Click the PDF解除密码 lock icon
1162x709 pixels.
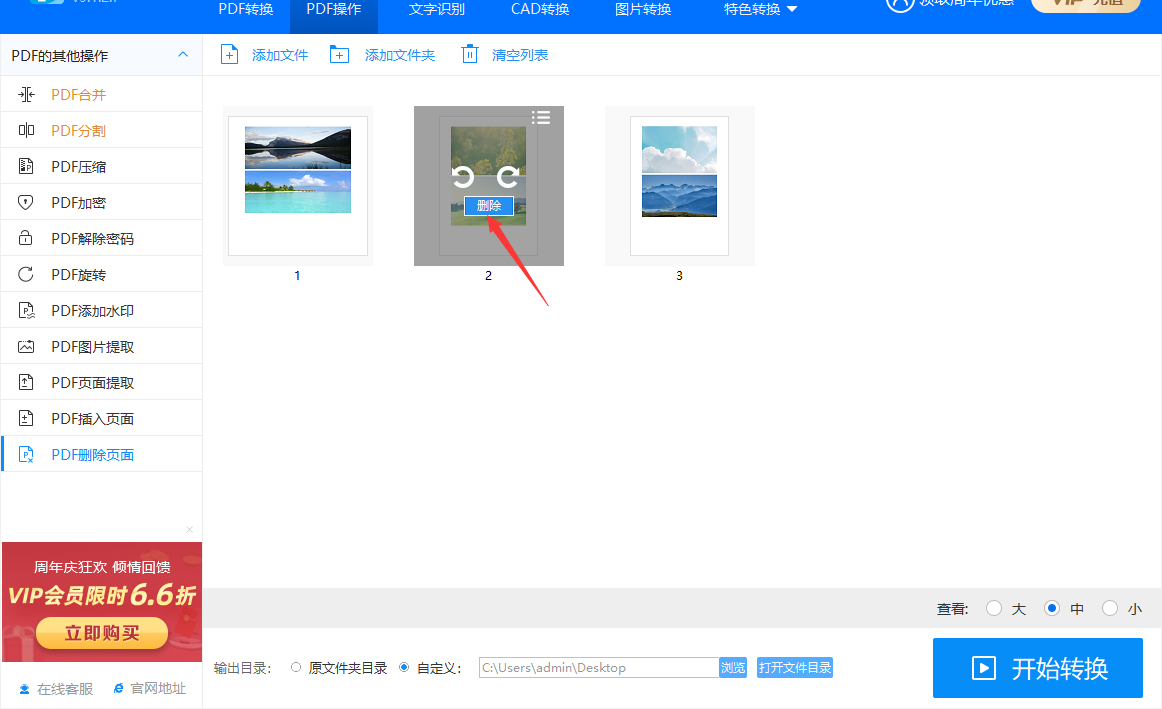coord(26,238)
